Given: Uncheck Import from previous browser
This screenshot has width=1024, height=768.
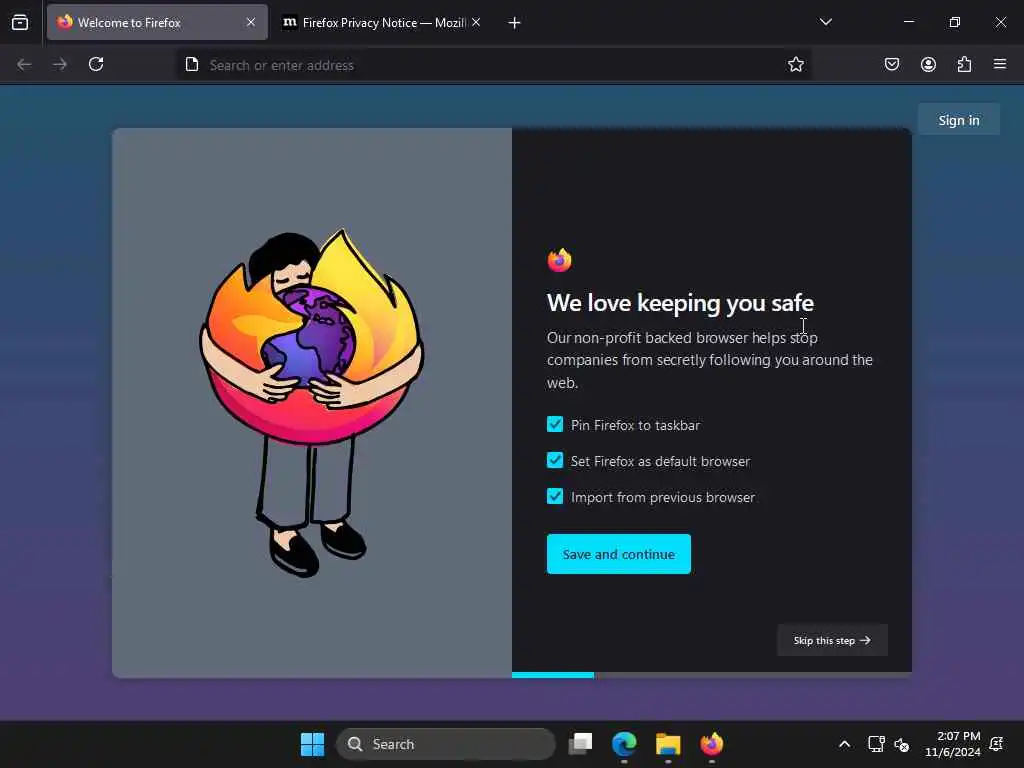Looking at the screenshot, I should 555,496.
